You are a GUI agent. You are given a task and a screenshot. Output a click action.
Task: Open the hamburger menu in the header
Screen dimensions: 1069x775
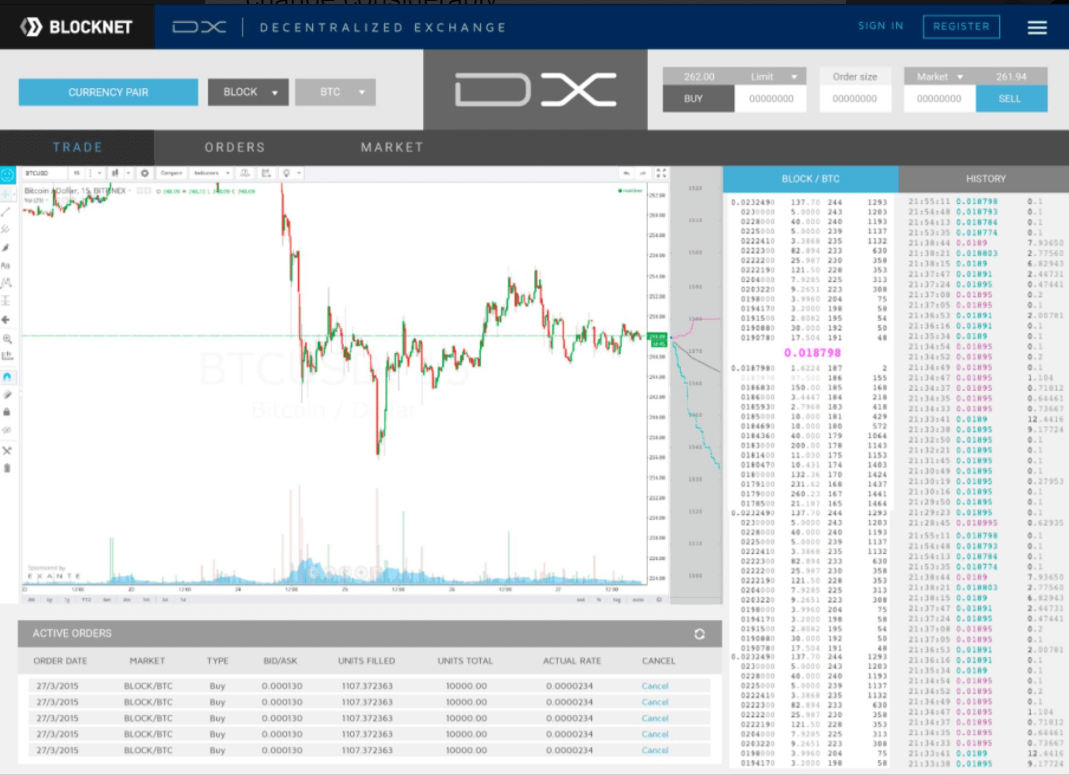click(x=1036, y=27)
